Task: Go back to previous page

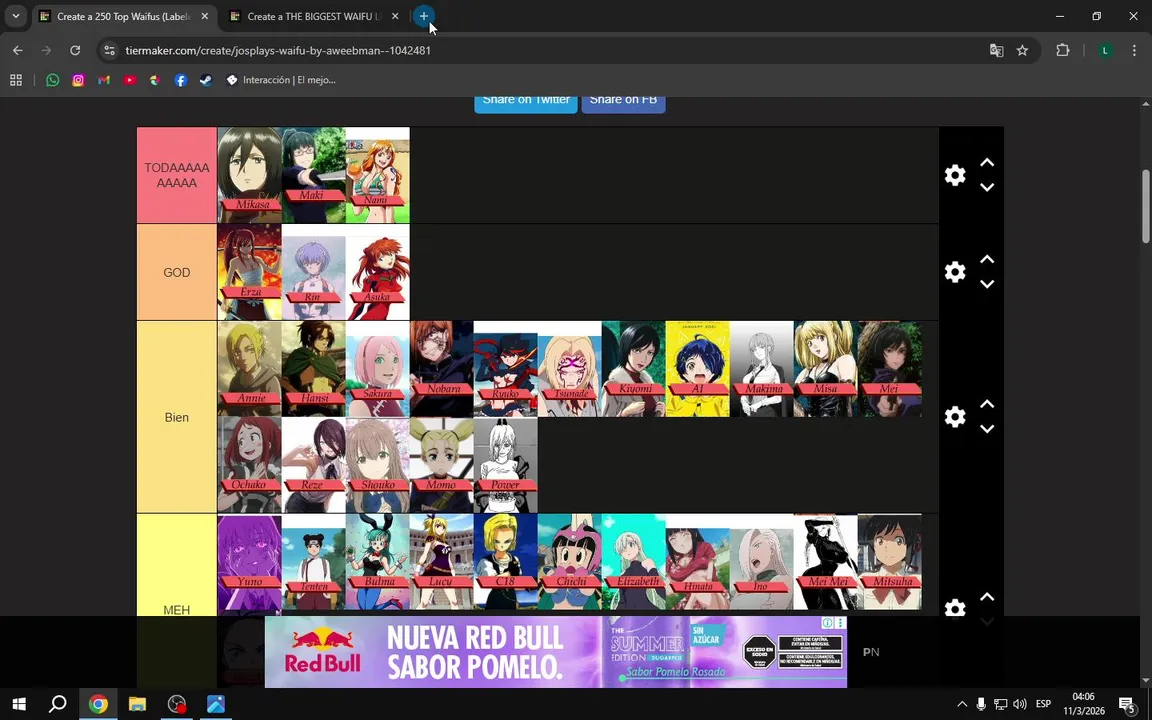Action: [18, 50]
